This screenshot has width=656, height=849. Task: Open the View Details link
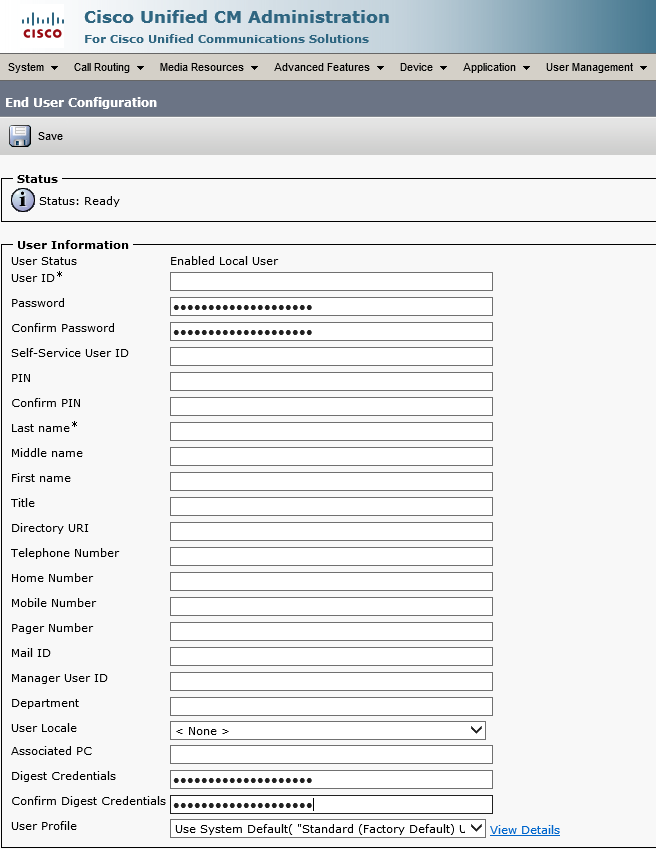click(524, 830)
